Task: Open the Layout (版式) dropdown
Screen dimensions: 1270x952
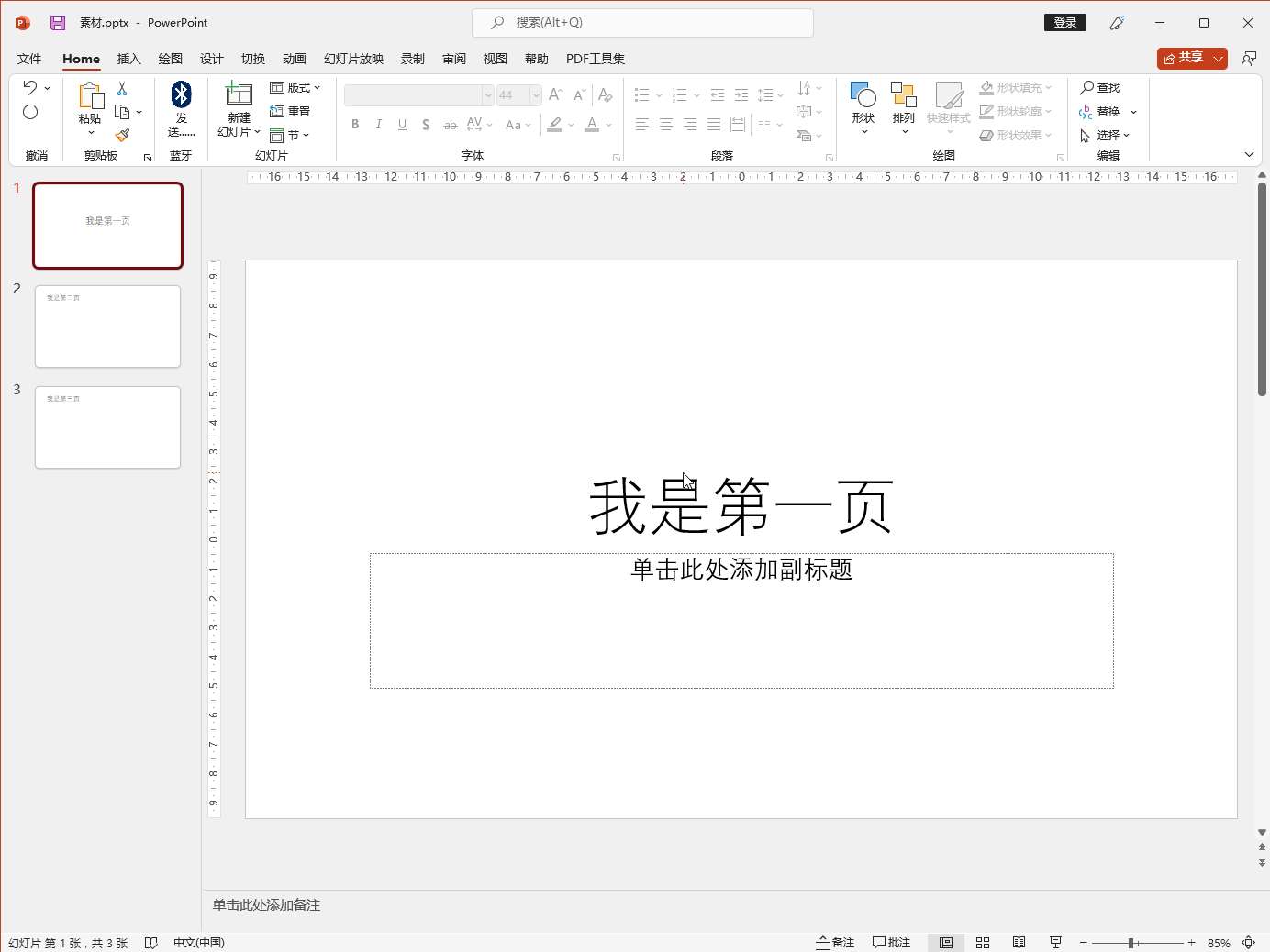Action: (295, 88)
